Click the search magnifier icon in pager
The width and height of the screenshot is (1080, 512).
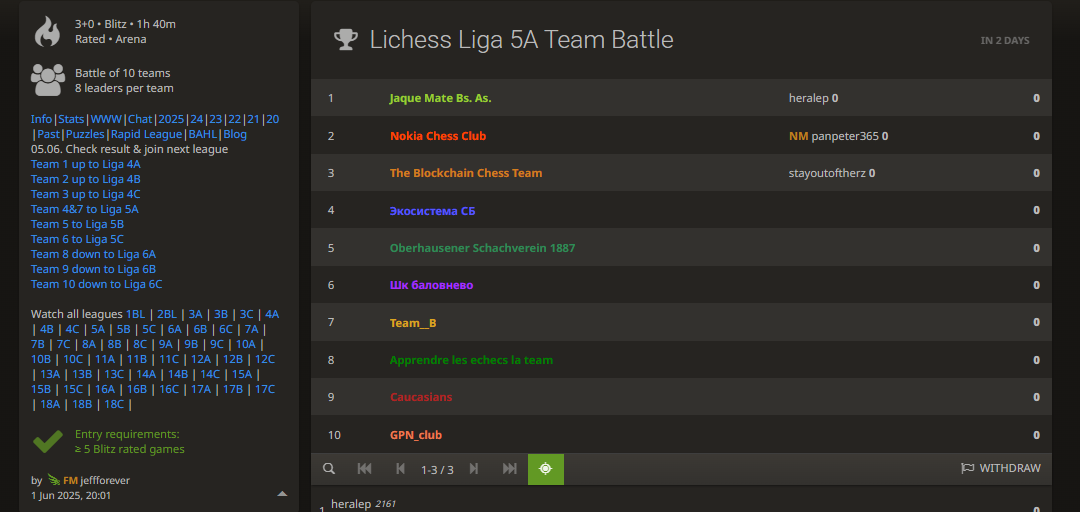coord(329,469)
